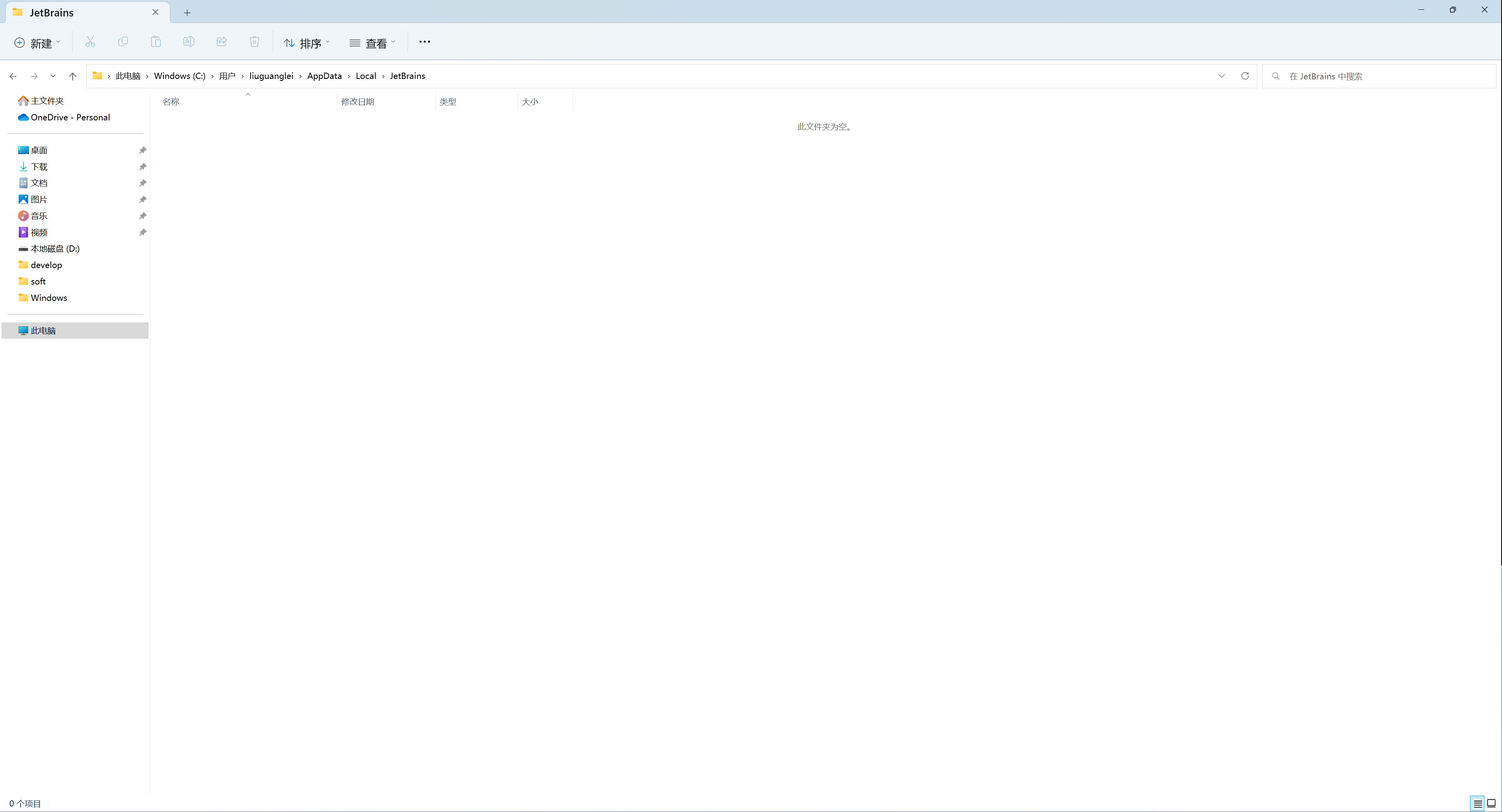Open Windows folder in sidebar
1502x812 pixels.
[x=43, y=297]
